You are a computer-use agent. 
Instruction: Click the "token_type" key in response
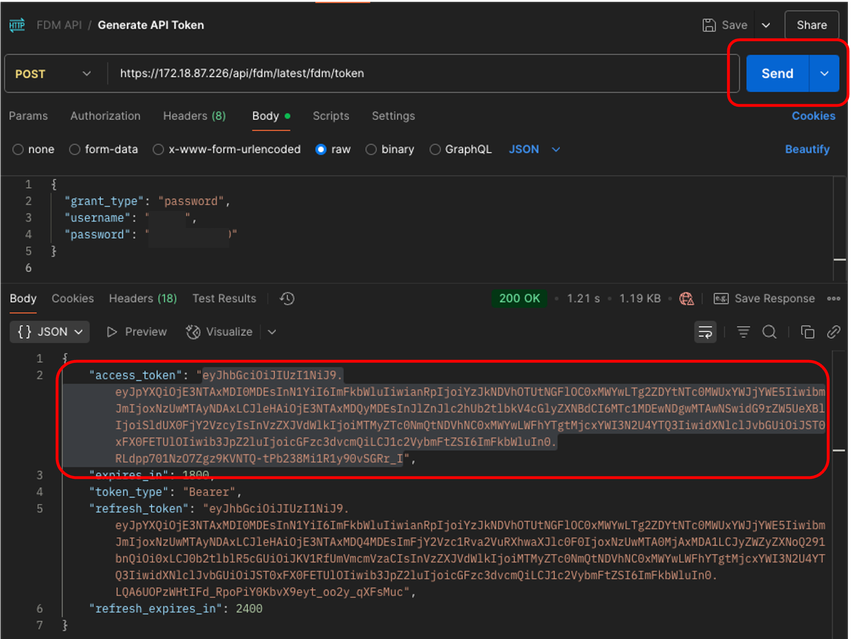(x=129, y=492)
